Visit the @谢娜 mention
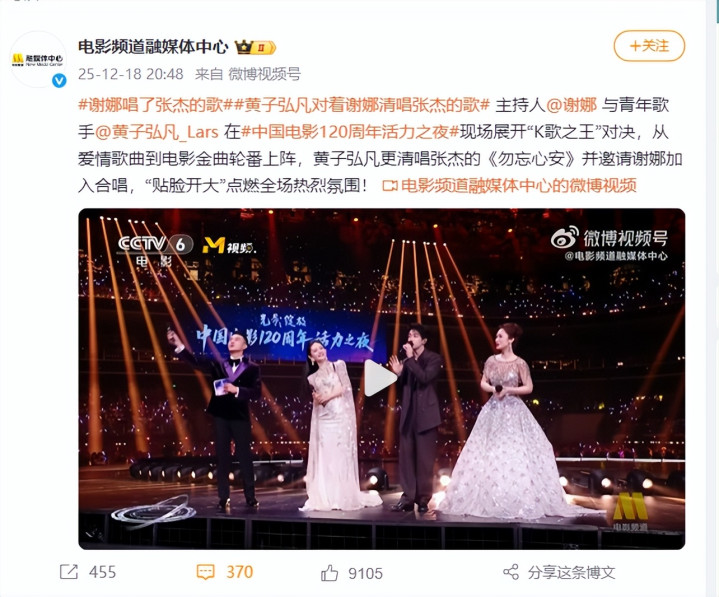 pyautogui.click(x=571, y=105)
